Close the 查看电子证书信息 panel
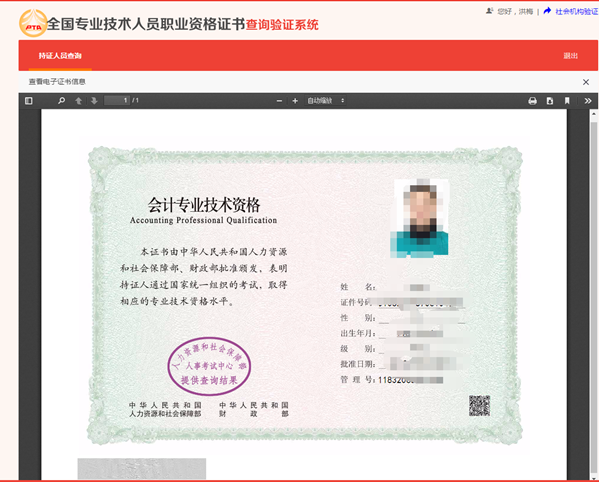Image resolution: width=599 pixels, height=482 pixels. click(586, 82)
